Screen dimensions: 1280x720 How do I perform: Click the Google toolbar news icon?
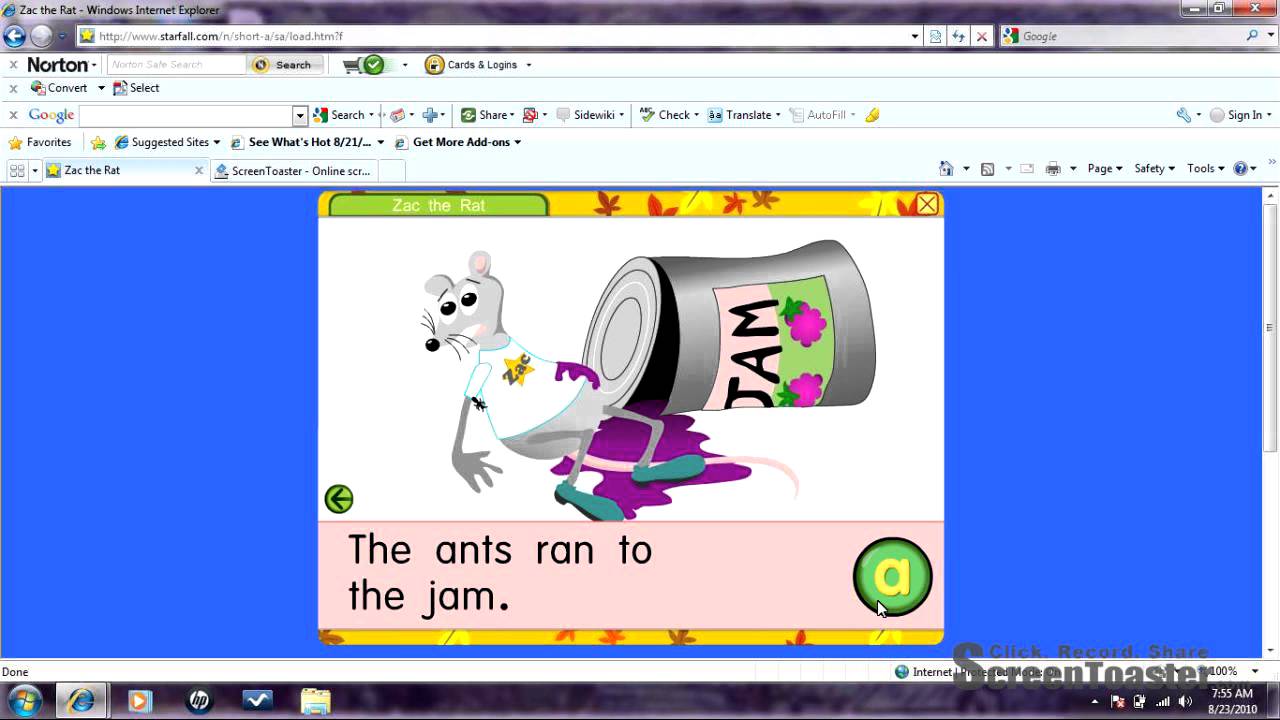pyautogui.click(x=397, y=115)
